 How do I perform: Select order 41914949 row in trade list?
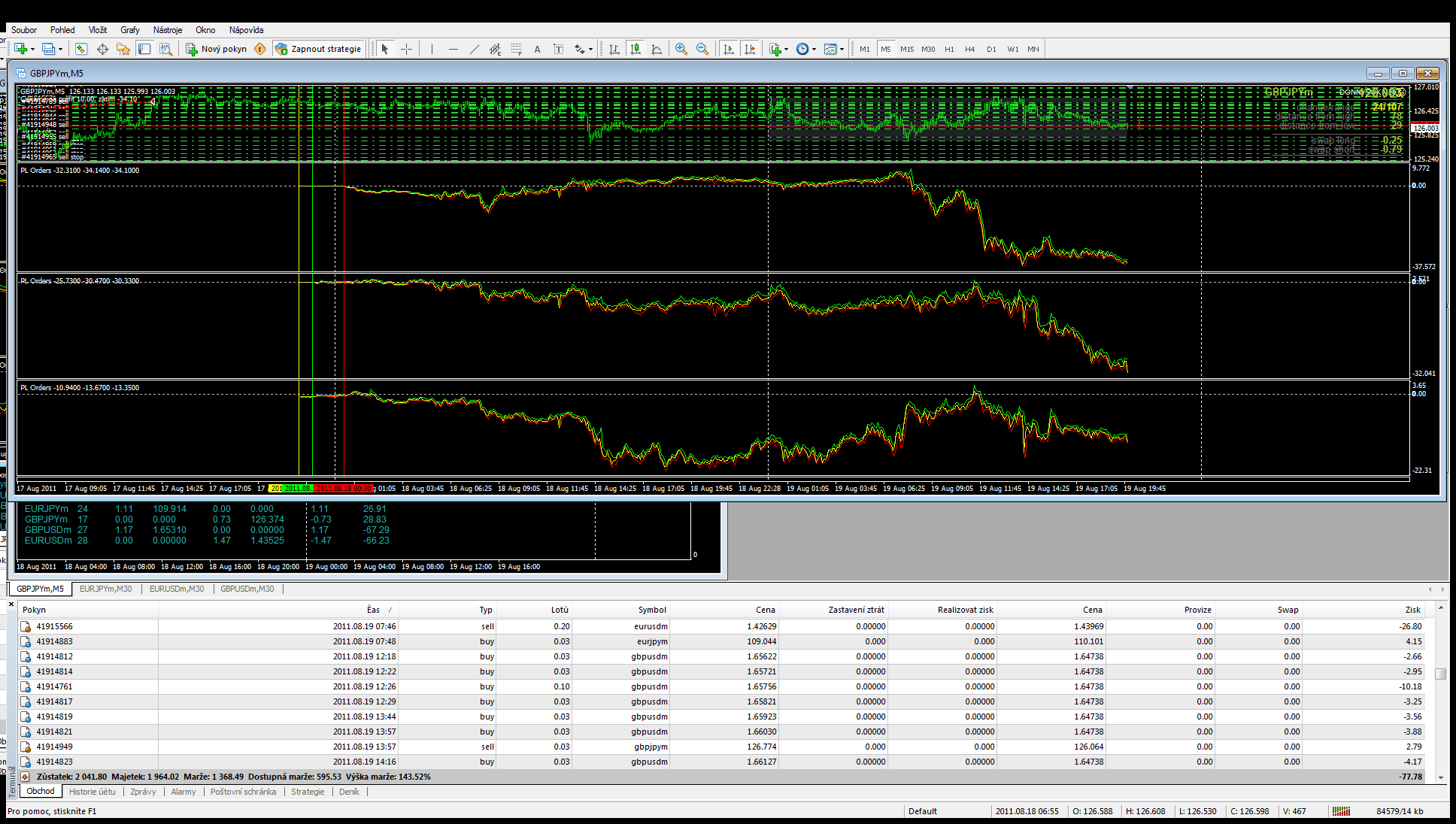coord(54,747)
